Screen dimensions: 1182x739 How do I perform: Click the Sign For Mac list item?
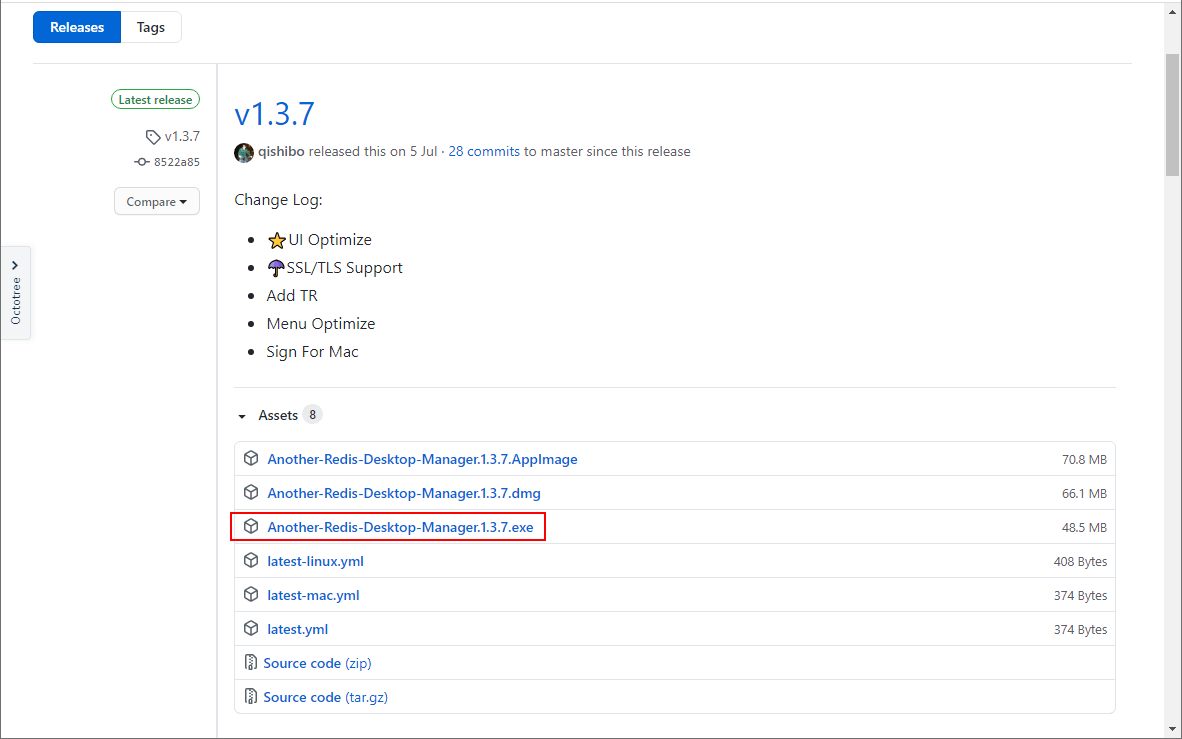313,351
